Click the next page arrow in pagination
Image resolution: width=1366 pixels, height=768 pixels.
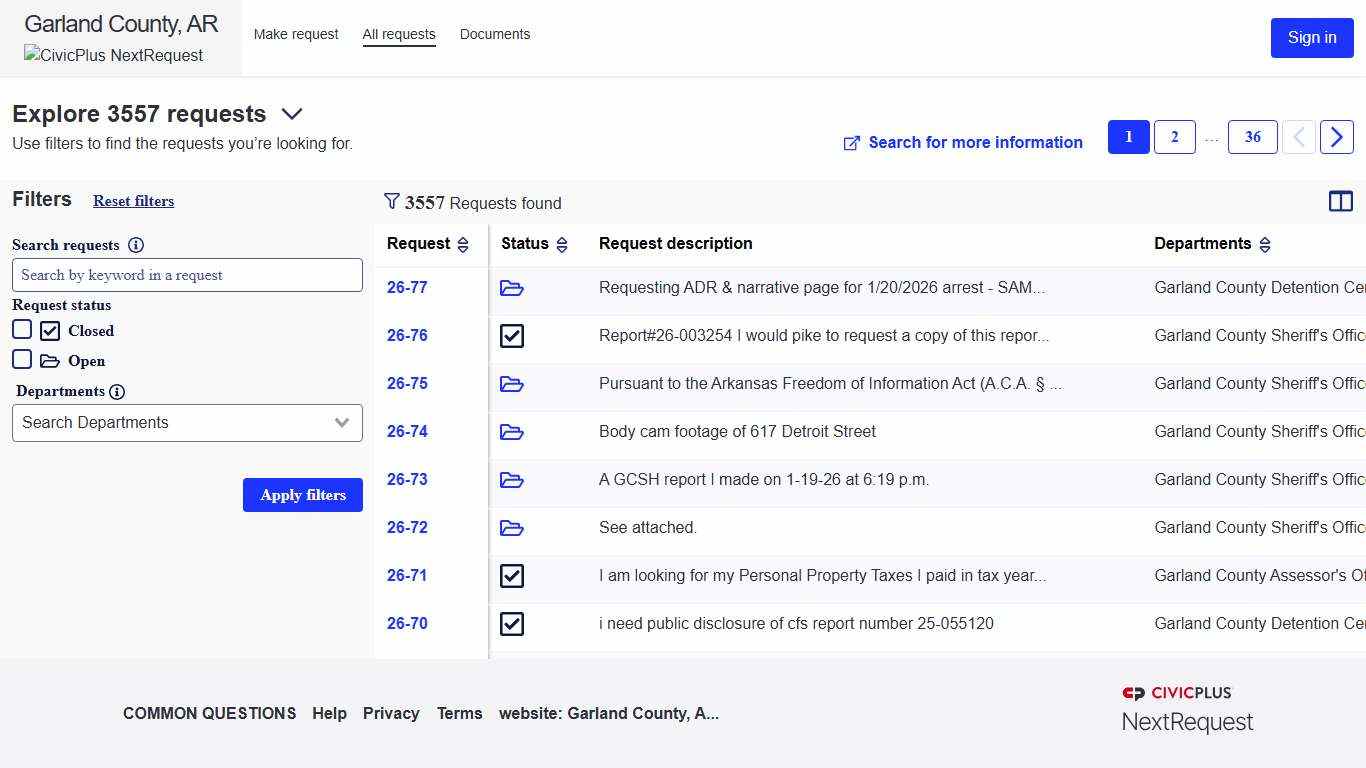pyautogui.click(x=1337, y=137)
